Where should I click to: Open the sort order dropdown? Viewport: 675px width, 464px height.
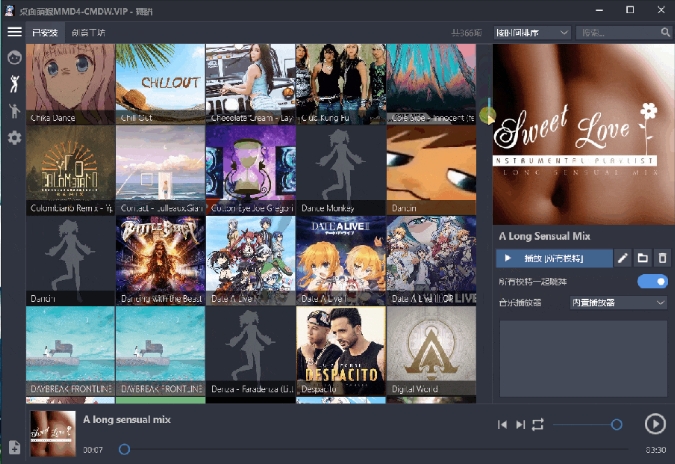coord(532,33)
